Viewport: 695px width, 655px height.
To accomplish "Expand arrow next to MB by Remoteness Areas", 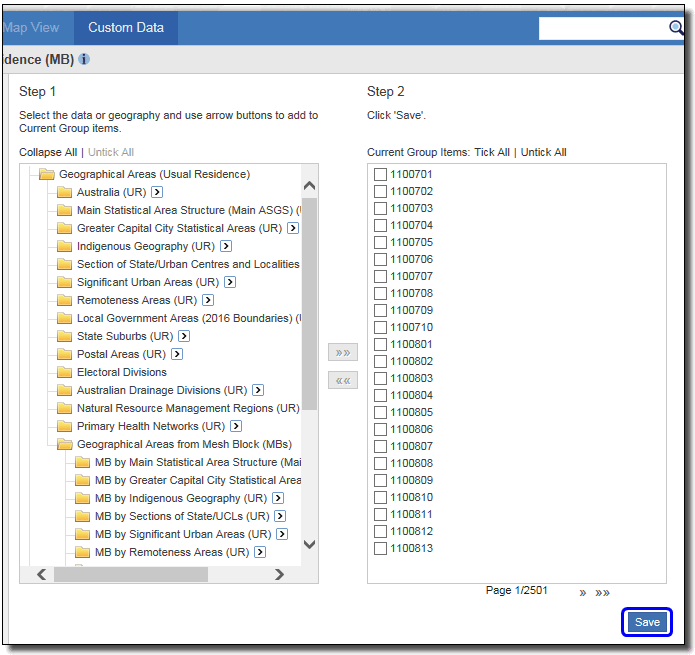I will [260, 552].
